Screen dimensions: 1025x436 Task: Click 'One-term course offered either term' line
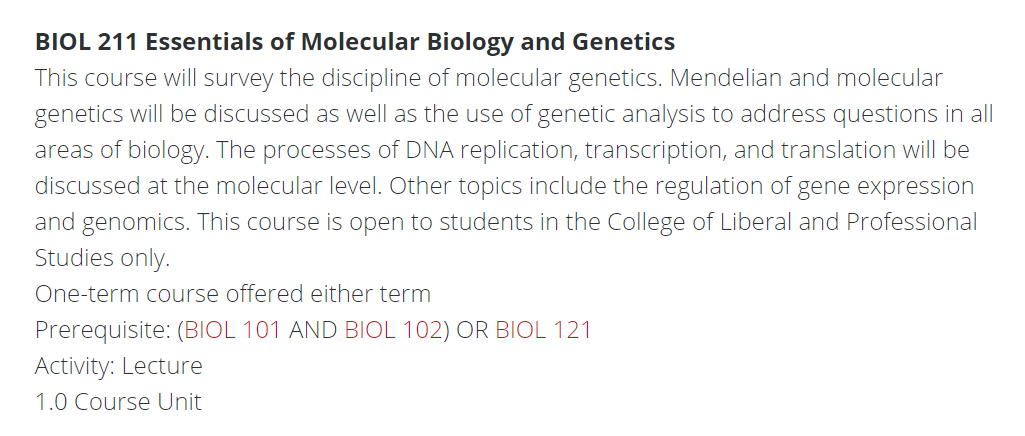233,293
